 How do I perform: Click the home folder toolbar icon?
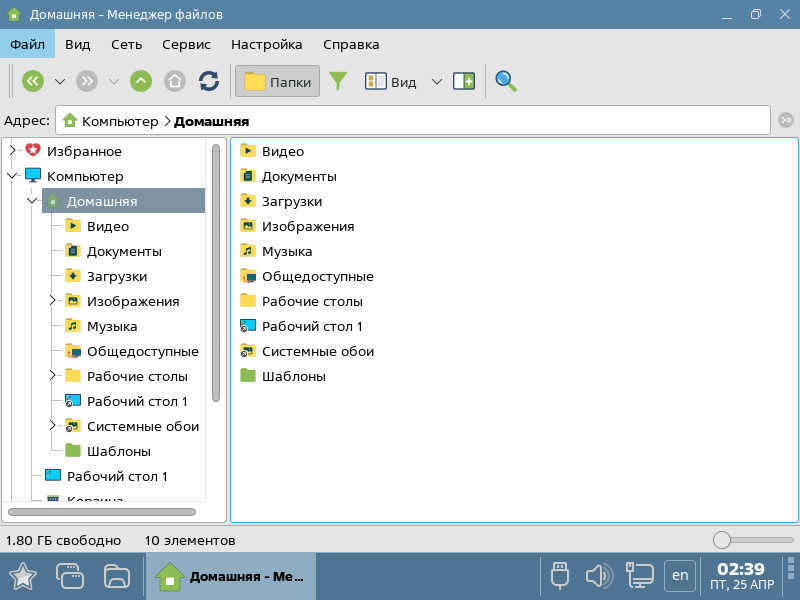(175, 81)
